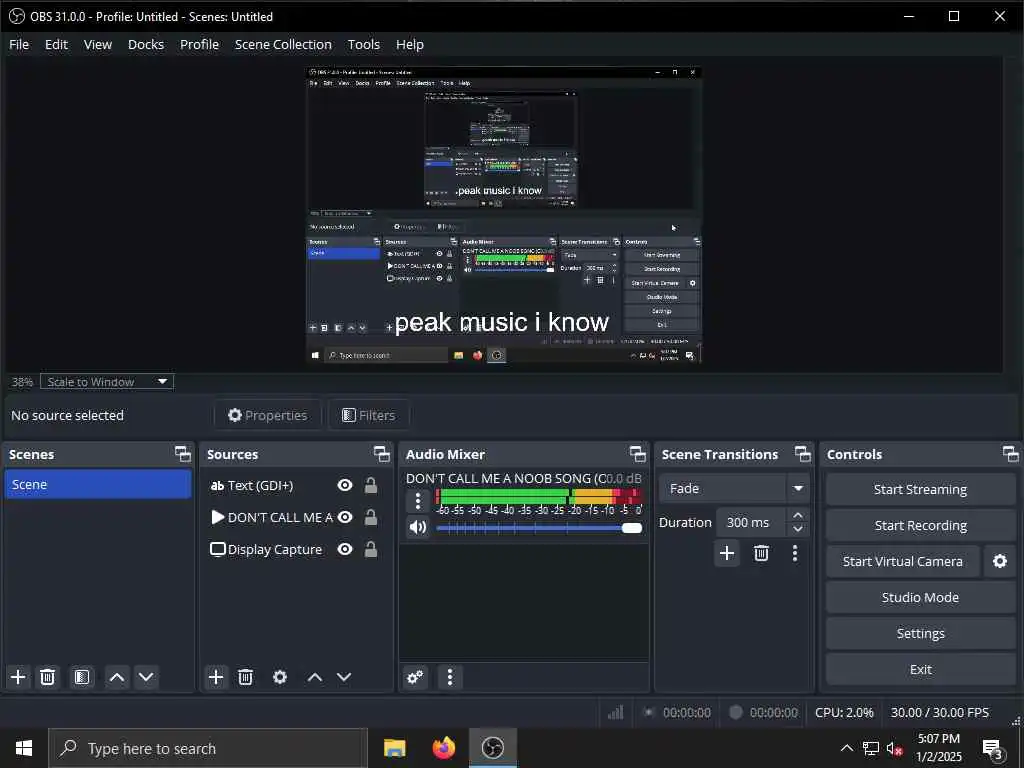Open Windows Start menu
1024x768 pixels.
[24, 748]
